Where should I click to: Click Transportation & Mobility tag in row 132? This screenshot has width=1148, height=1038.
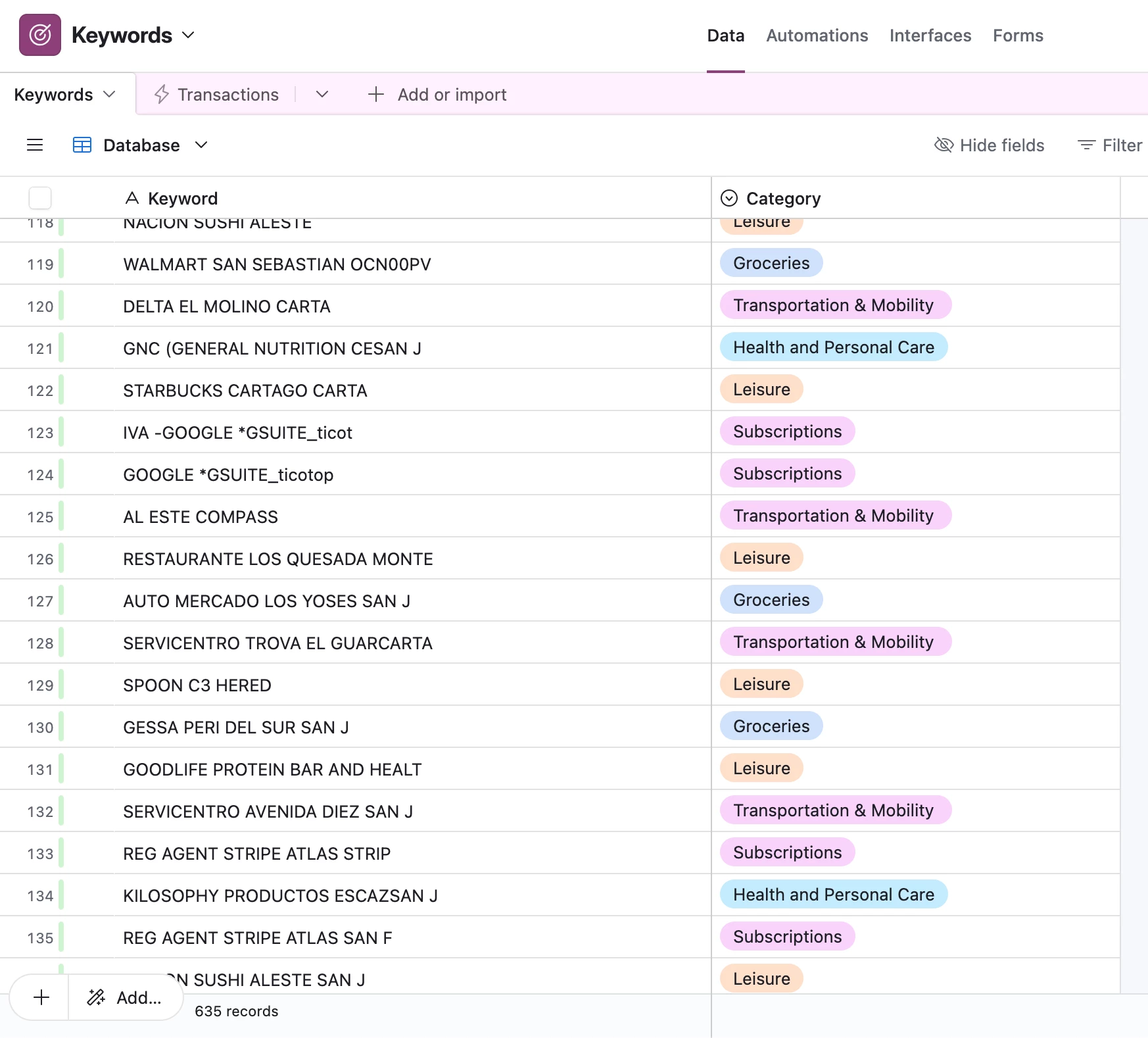point(836,810)
